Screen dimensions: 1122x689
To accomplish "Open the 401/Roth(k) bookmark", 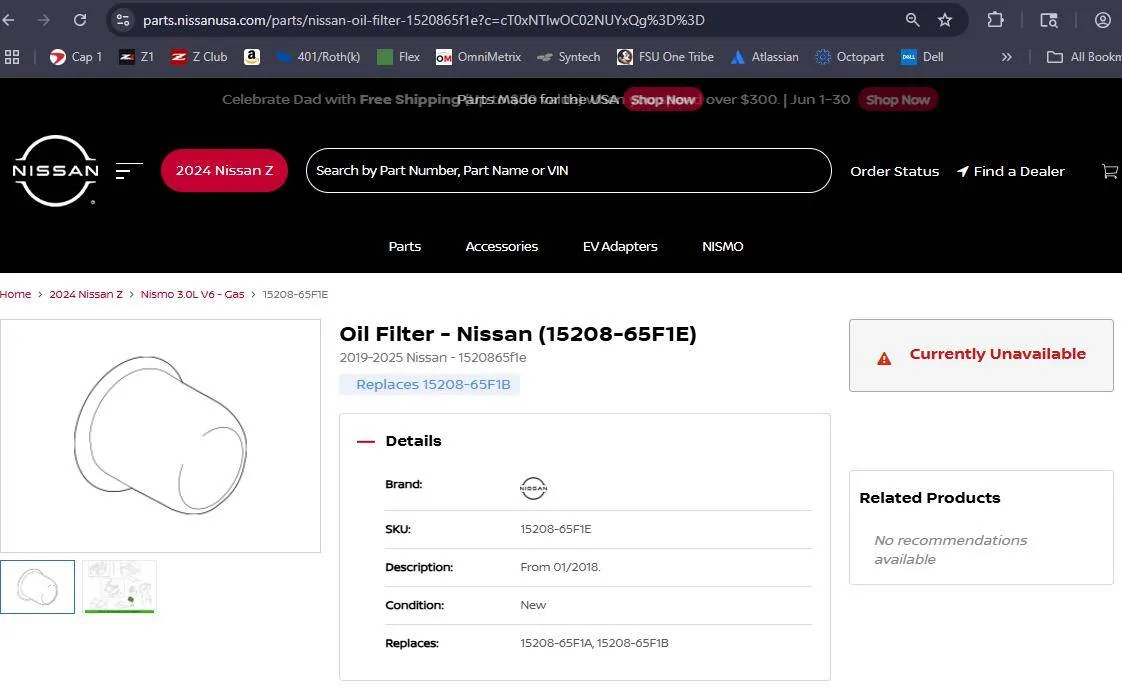I will [318, 57].
